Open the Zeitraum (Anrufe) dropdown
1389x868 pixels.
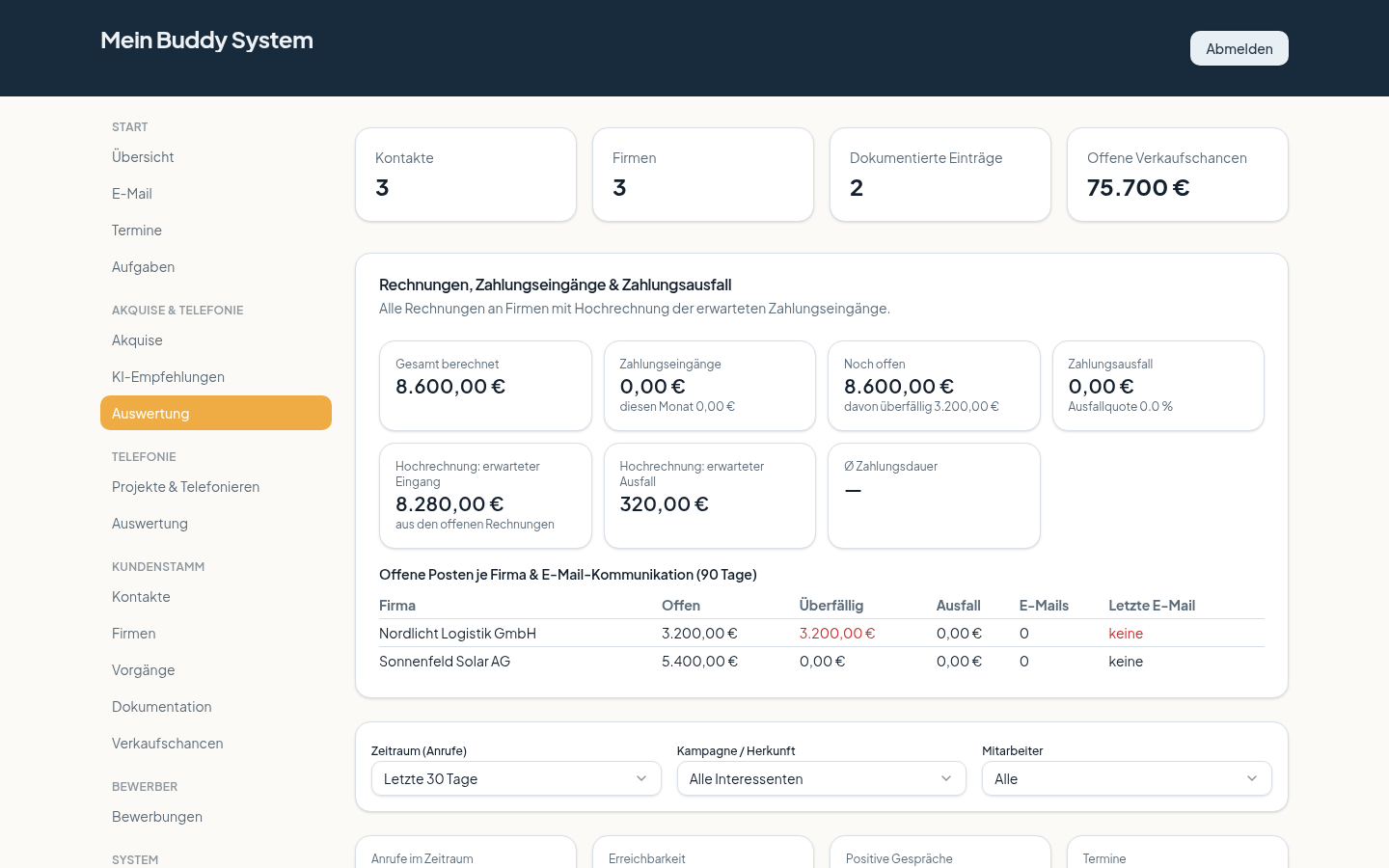tap(516, 778)
